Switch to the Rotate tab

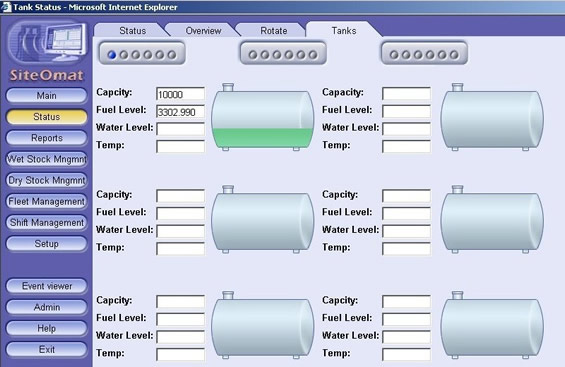pos(274,31)
